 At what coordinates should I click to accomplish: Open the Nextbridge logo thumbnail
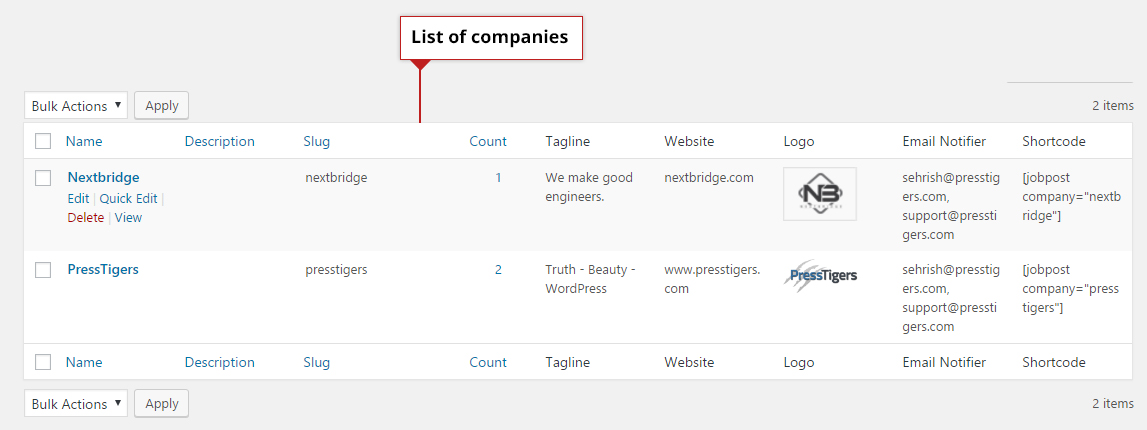pyautogui.click(x=820, y=194)
